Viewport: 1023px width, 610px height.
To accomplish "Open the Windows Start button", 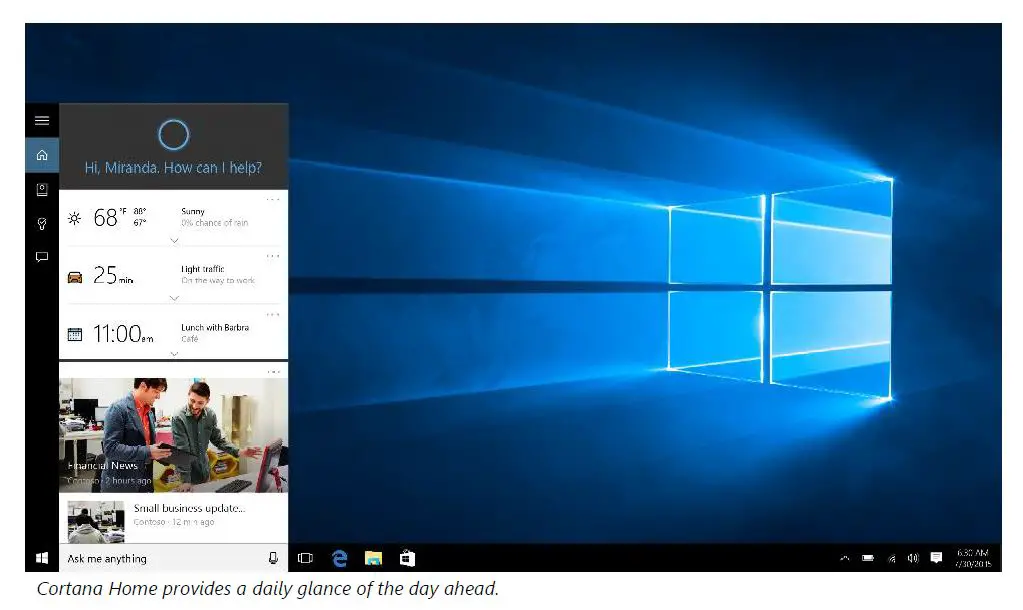I will (42, 558).
